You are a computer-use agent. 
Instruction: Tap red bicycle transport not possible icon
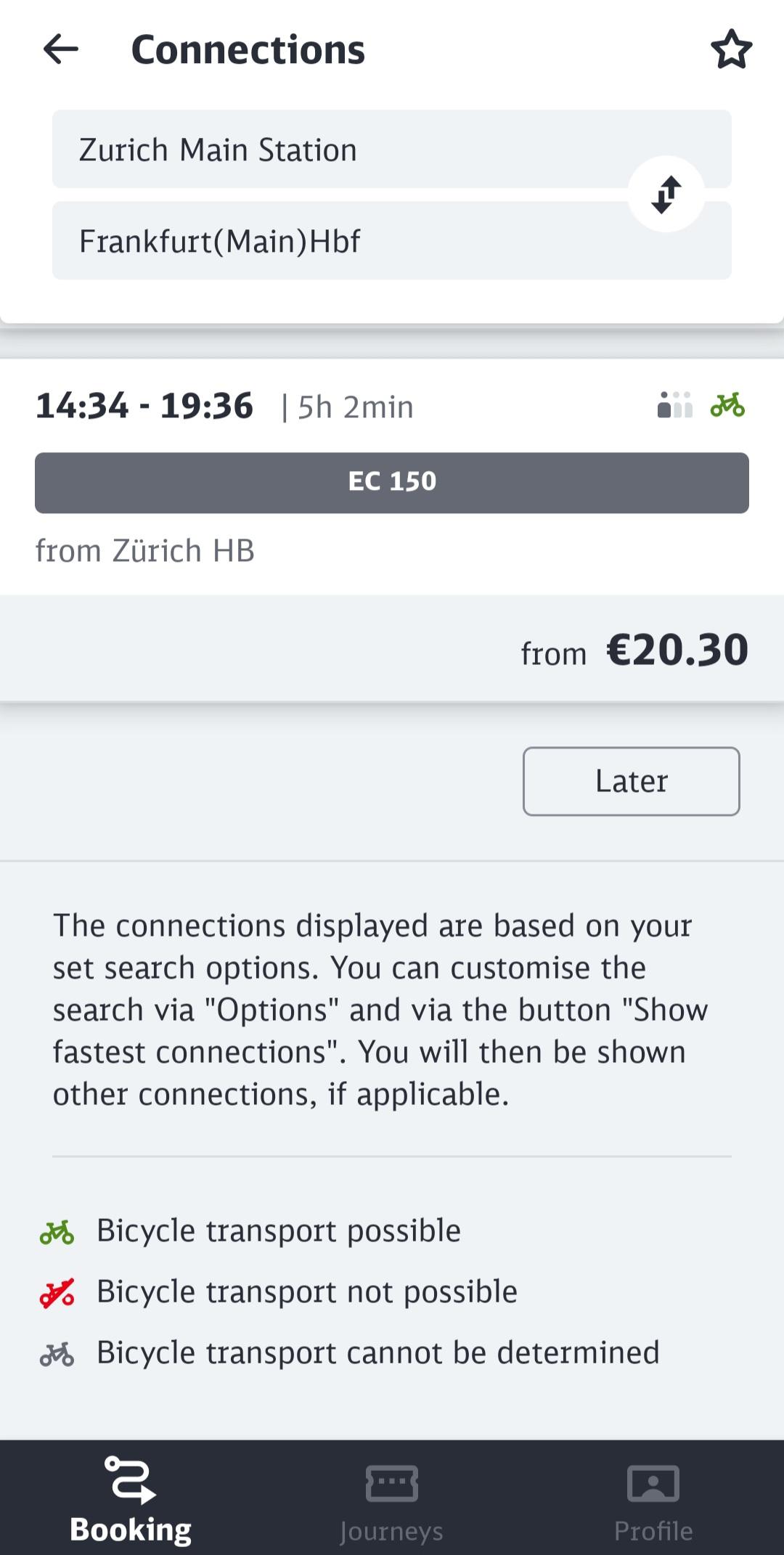pos(57,1293)
